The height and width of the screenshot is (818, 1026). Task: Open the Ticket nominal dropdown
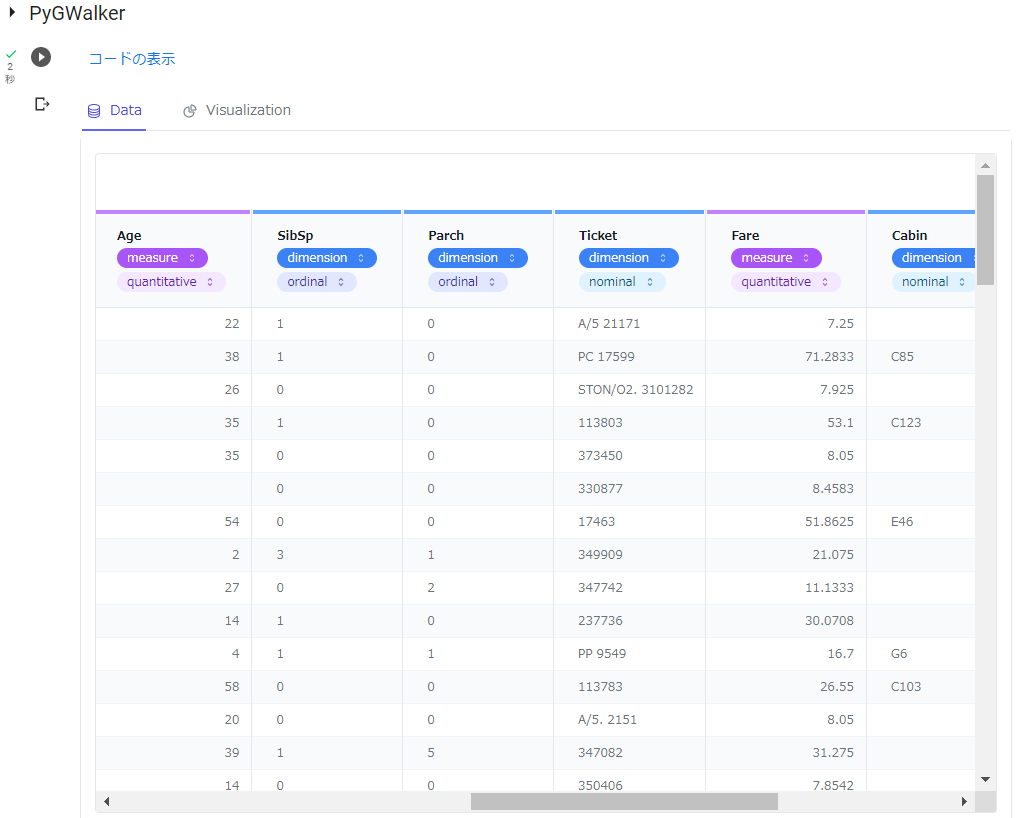(621, 282)
